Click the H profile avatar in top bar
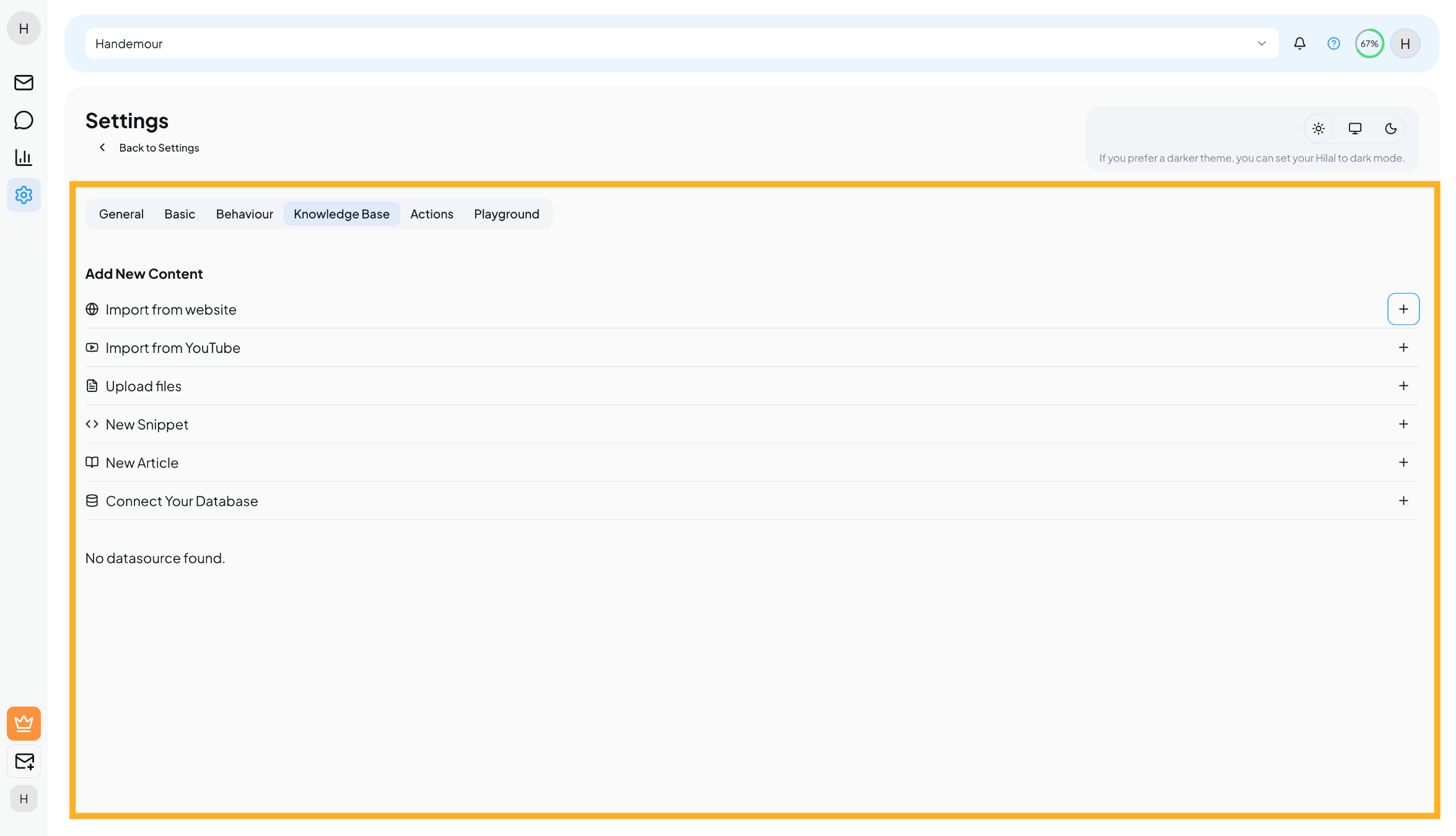 pyautogui.click(x=1405, y=43)
